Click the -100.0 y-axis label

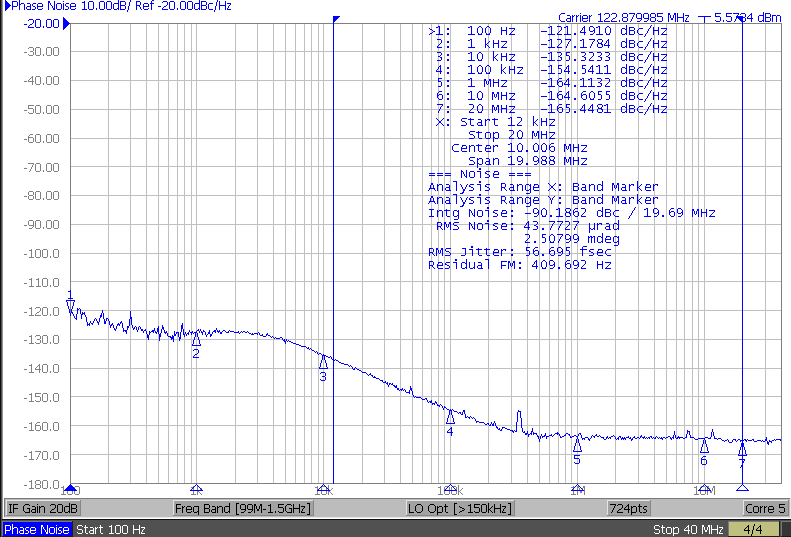click(x=42, y=254)
